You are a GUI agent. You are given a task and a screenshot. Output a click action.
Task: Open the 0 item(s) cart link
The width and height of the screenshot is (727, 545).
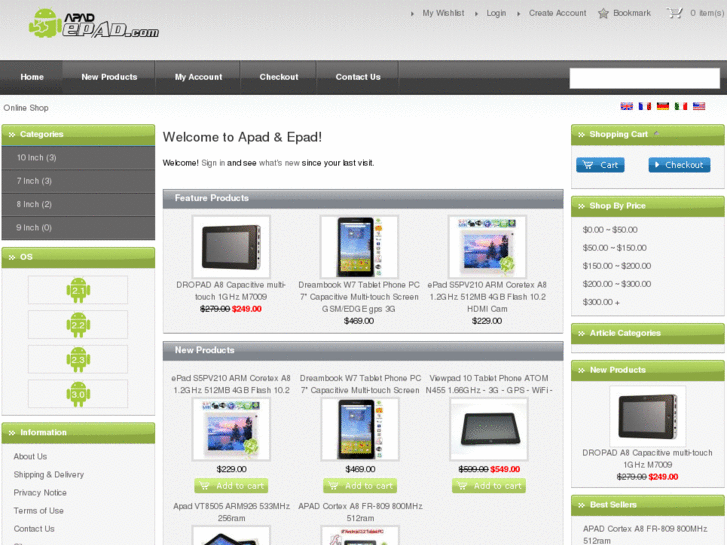click(707, 13)
